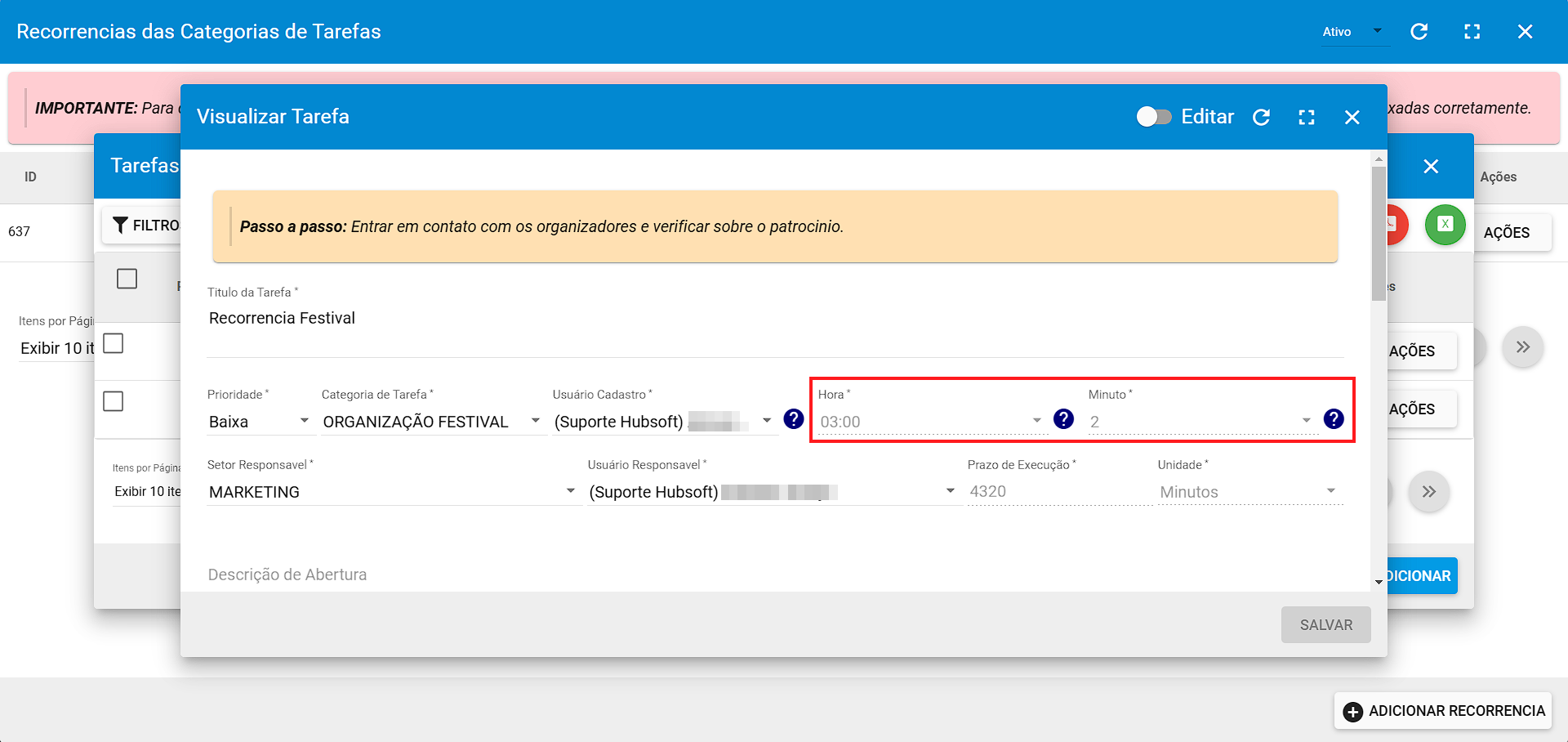Expand Visualizar Tarefa dialog to fullscreen
The height and width of the screenshot is (742, 1568).
tap(1307, 117)
